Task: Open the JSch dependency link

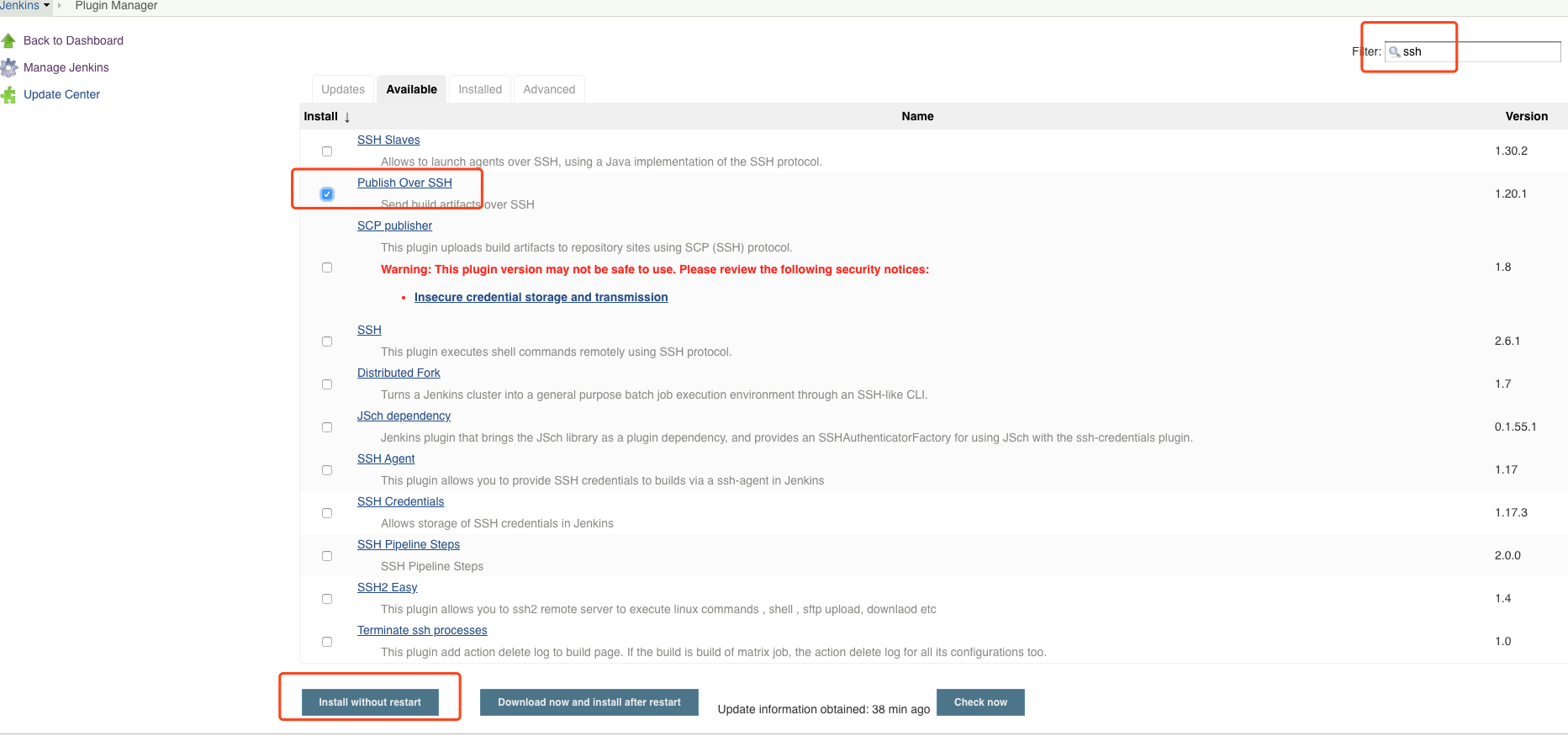Action: [x=404, y=416]
